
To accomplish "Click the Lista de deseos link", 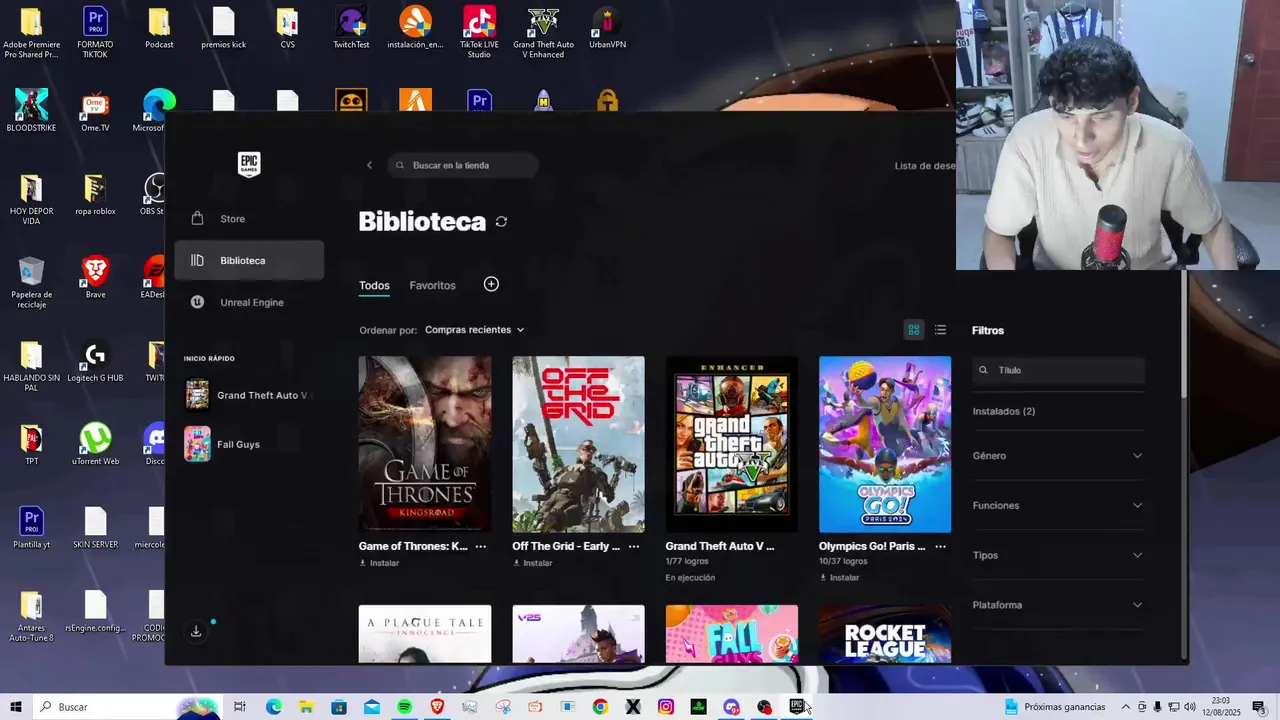I will point(925,166).
